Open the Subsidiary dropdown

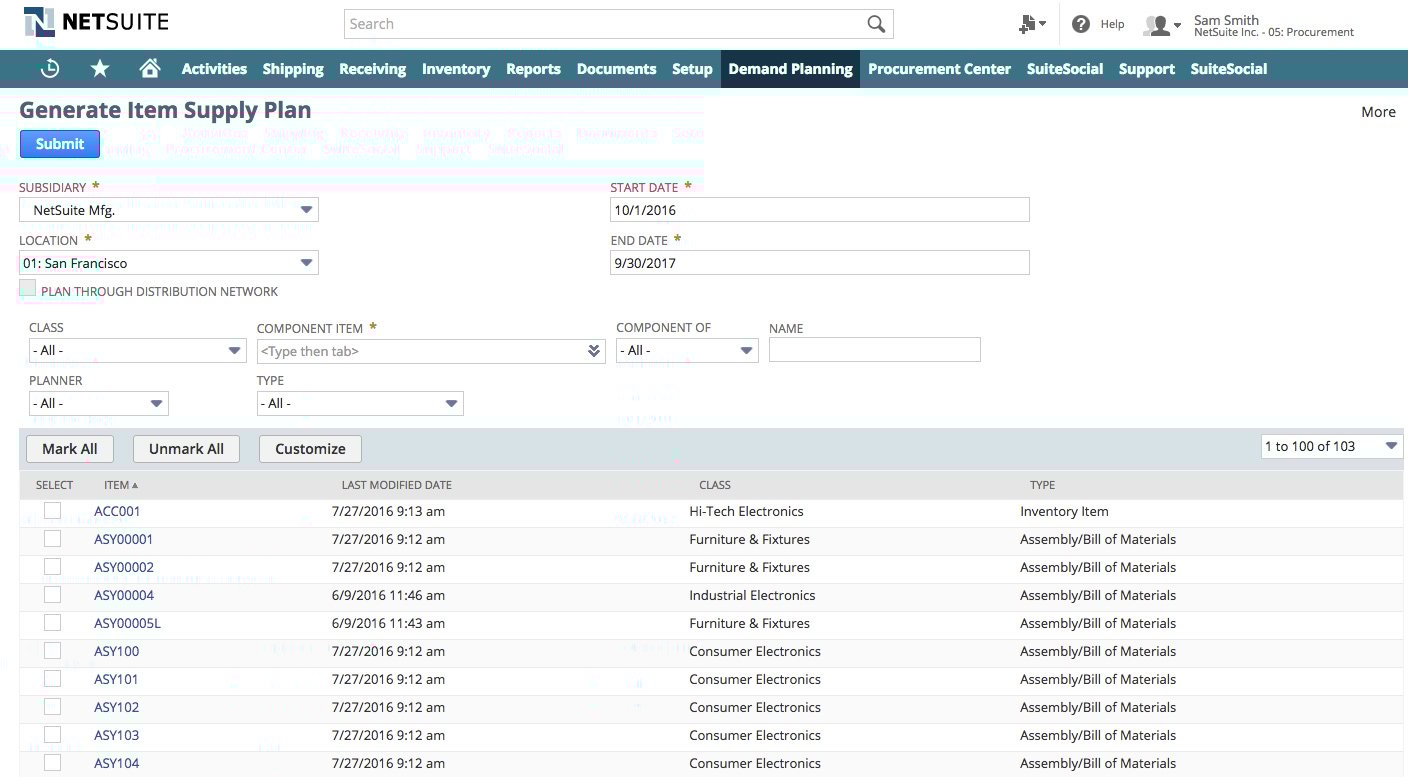(x=169, y=210)
